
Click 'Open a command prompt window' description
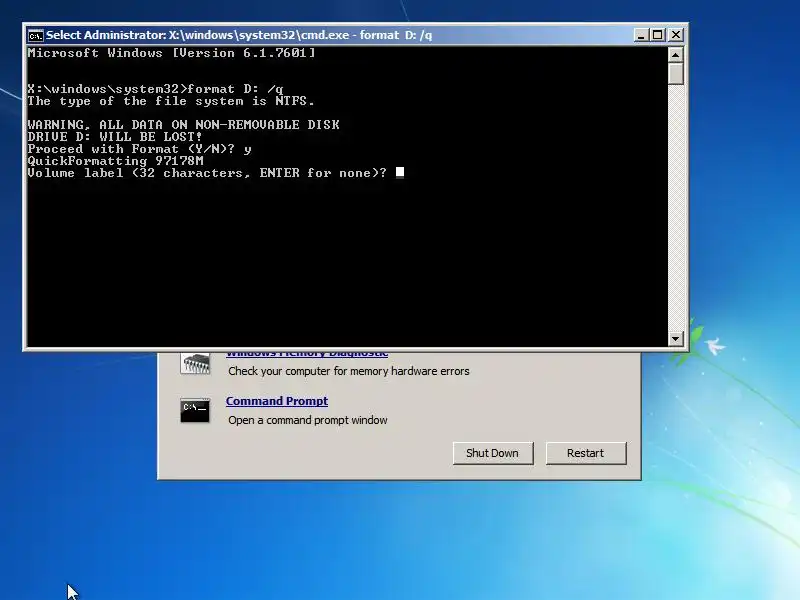point(308,420)
